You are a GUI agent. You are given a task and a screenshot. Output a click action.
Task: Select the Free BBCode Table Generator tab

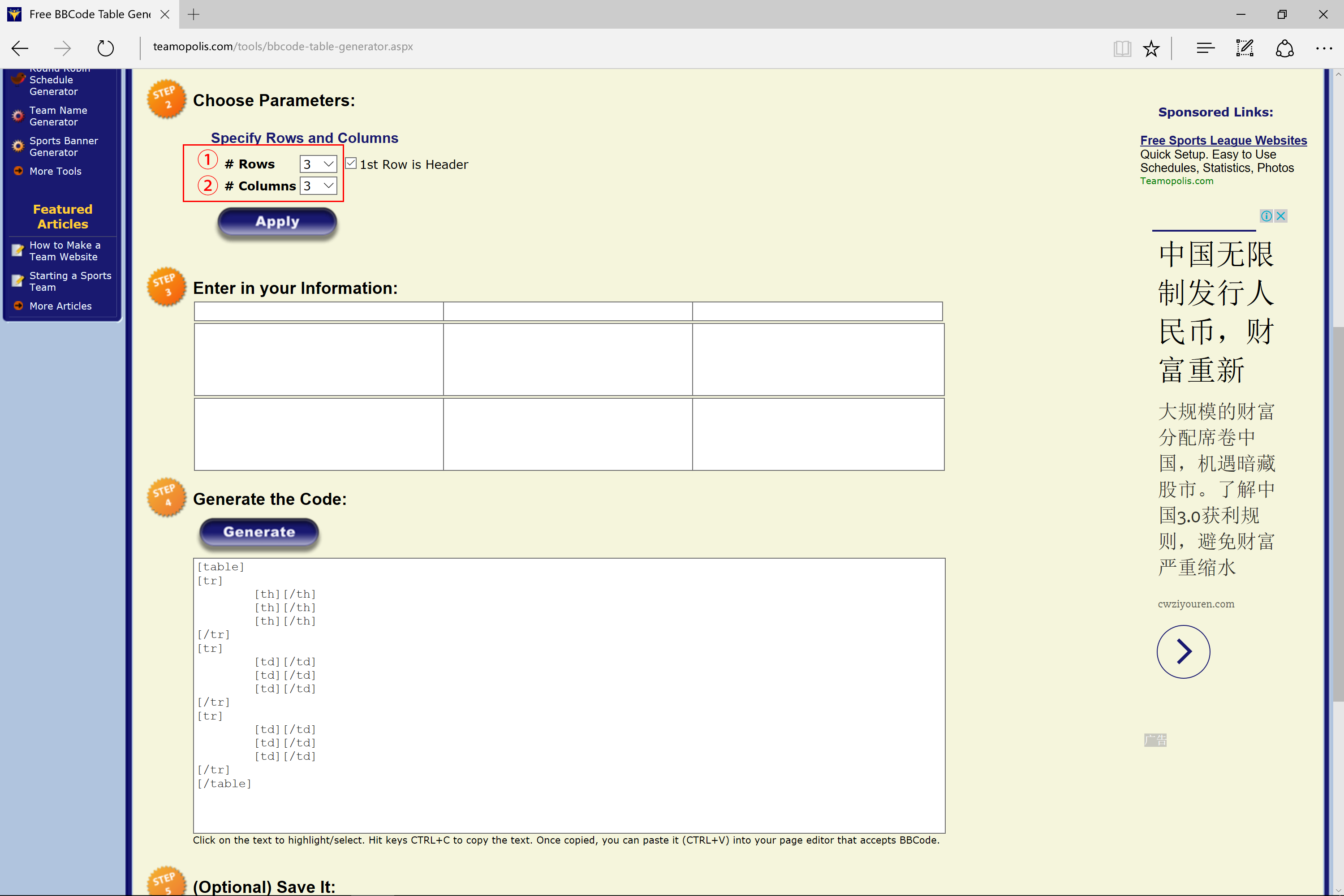coord(90,14)
